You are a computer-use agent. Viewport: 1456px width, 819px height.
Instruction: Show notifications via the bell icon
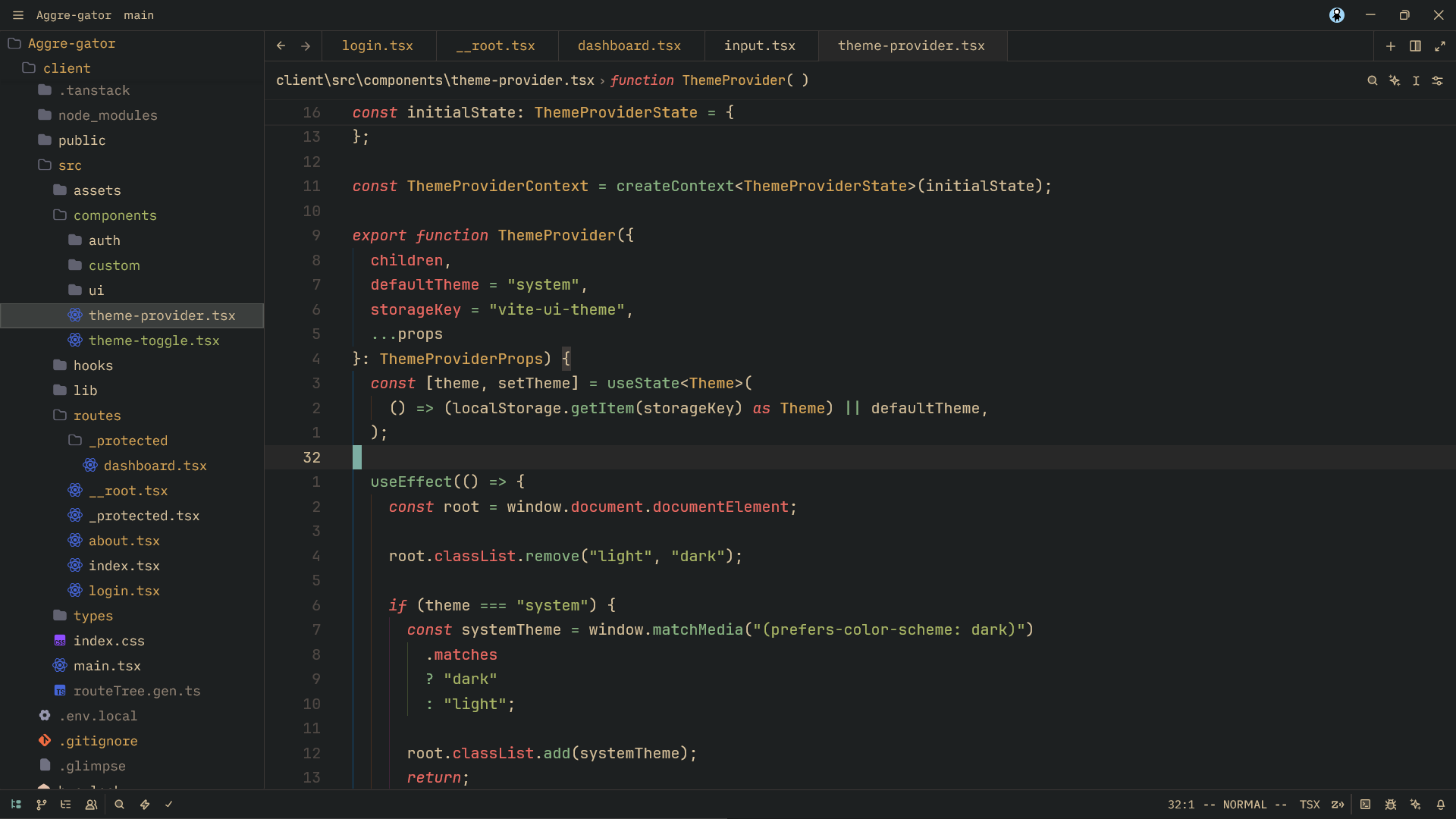click(x=1440, y=805)
